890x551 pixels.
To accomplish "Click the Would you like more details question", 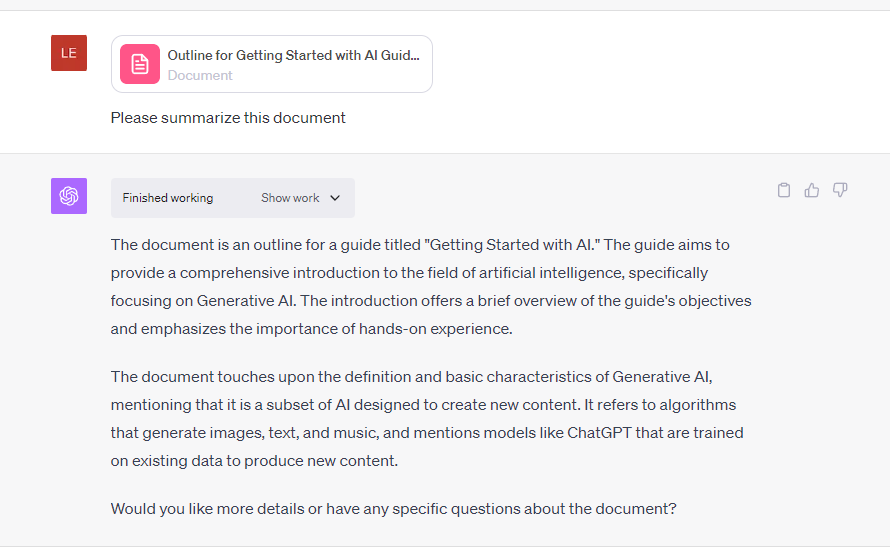I will tap(393, 508).
